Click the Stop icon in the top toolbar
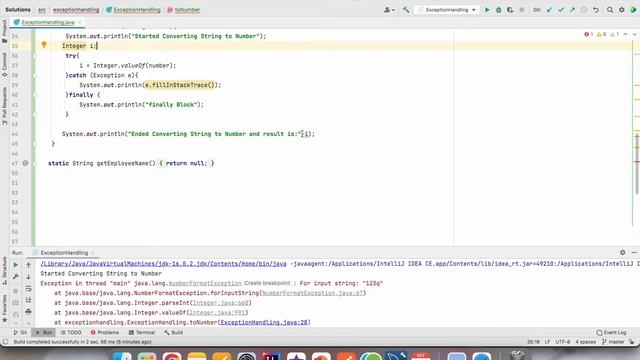640x360 pixels. pos(522,10)
